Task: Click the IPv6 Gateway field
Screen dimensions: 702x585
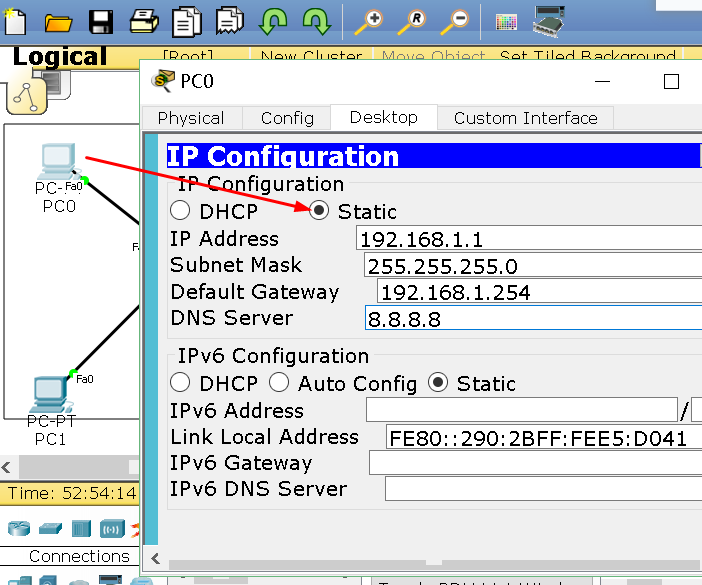Action: pyautogui.click(x=535, y=463)
